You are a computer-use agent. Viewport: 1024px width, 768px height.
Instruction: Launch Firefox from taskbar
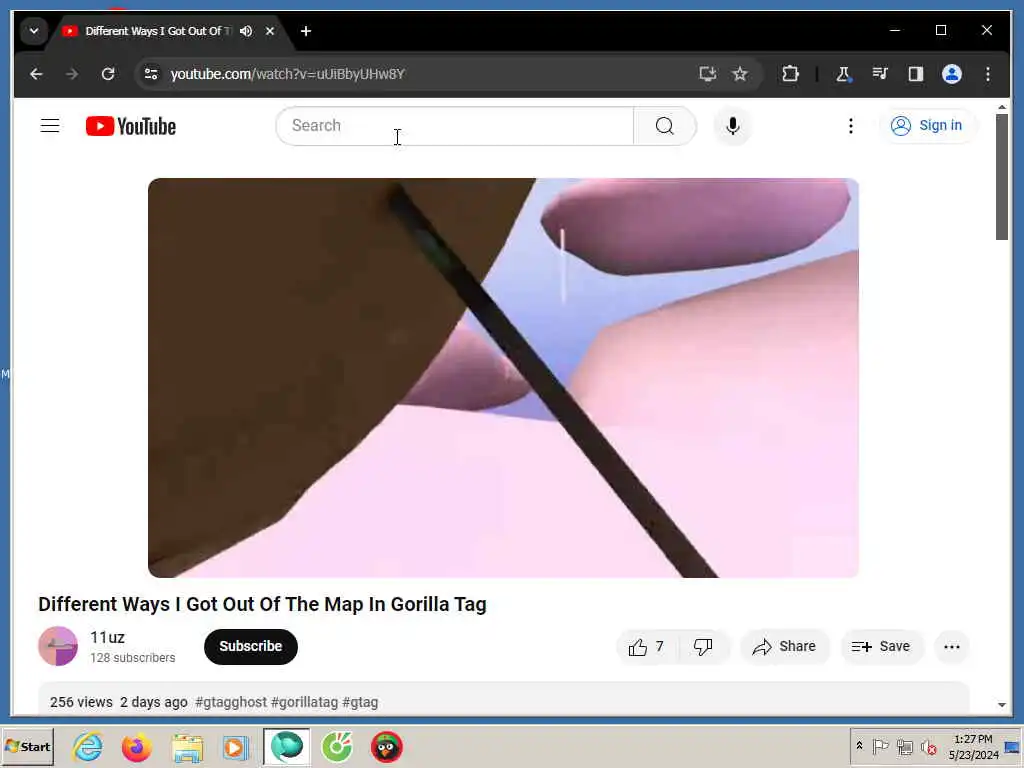[x=136, y=746]
